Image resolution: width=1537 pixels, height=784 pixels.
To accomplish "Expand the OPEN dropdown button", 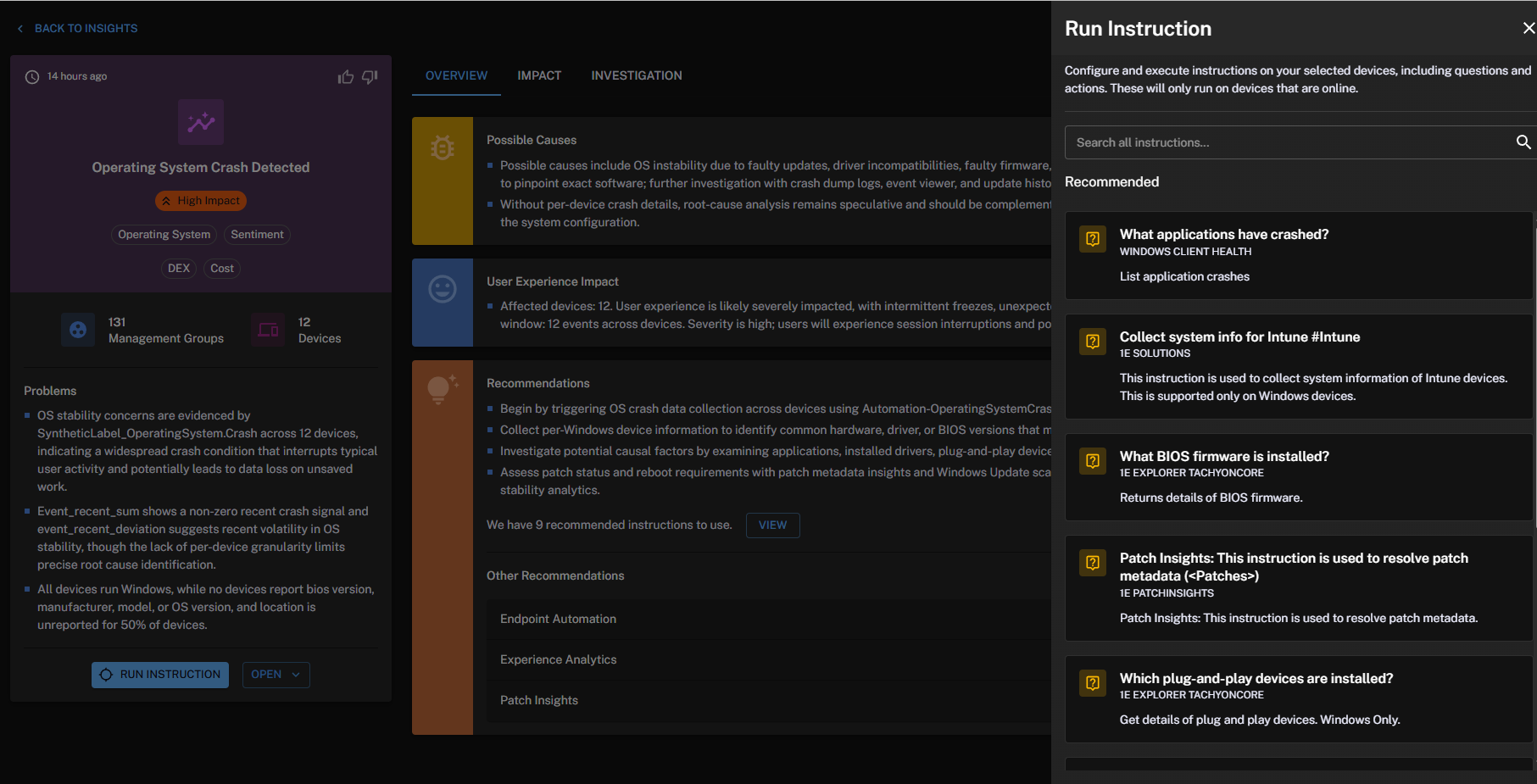I will [x=276, y=675].
